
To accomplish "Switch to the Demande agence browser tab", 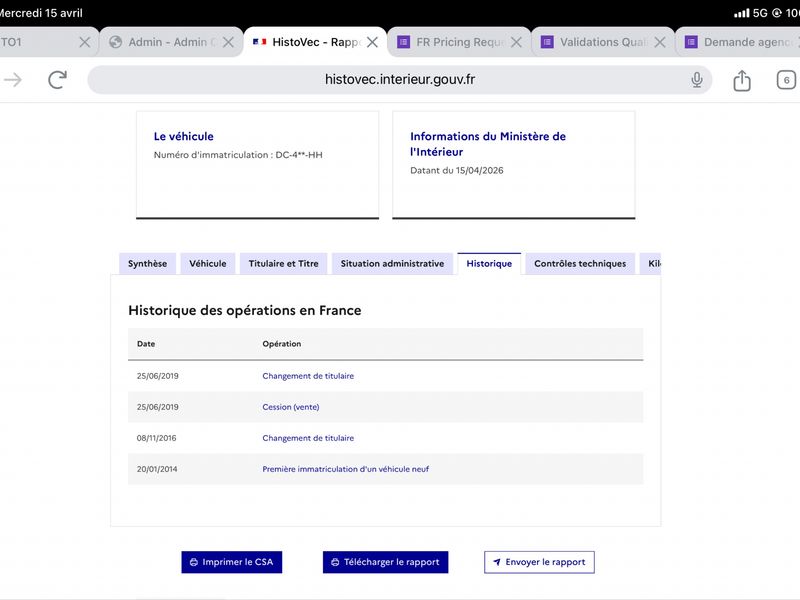I will click(738, 42).
